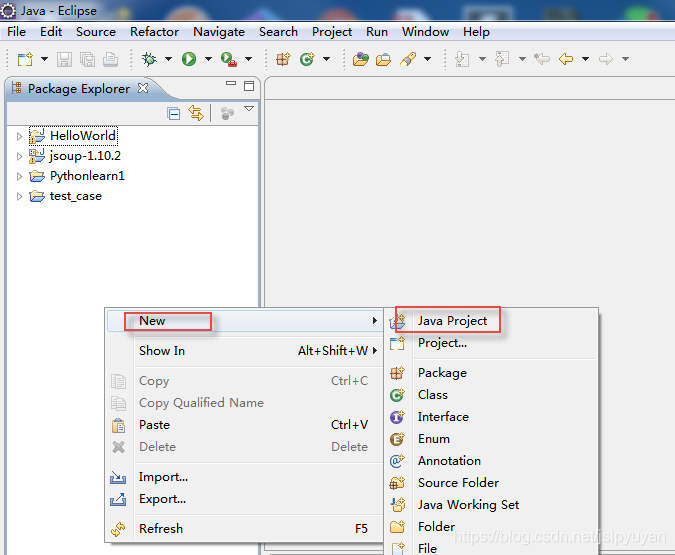
Task: Select Source Folder in New submenu
Action: [491, 483]
